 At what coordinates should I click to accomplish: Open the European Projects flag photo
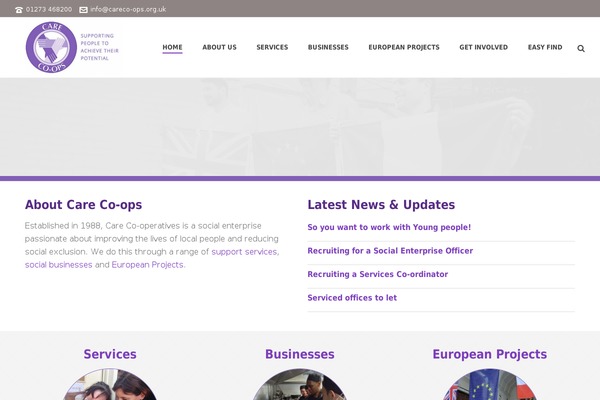pos(489,385)
